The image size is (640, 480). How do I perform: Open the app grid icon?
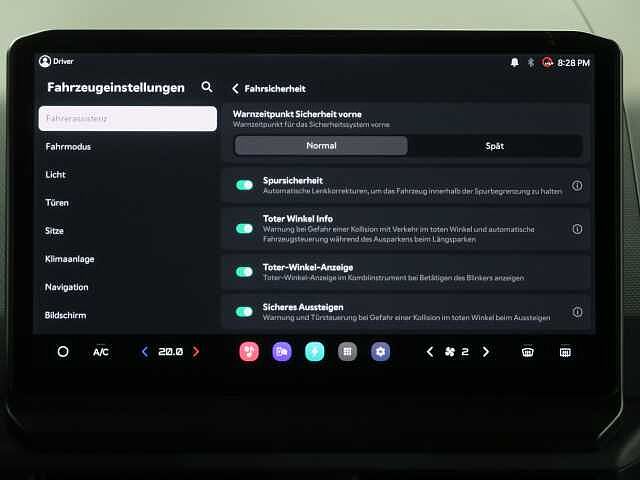click(347, 352)
